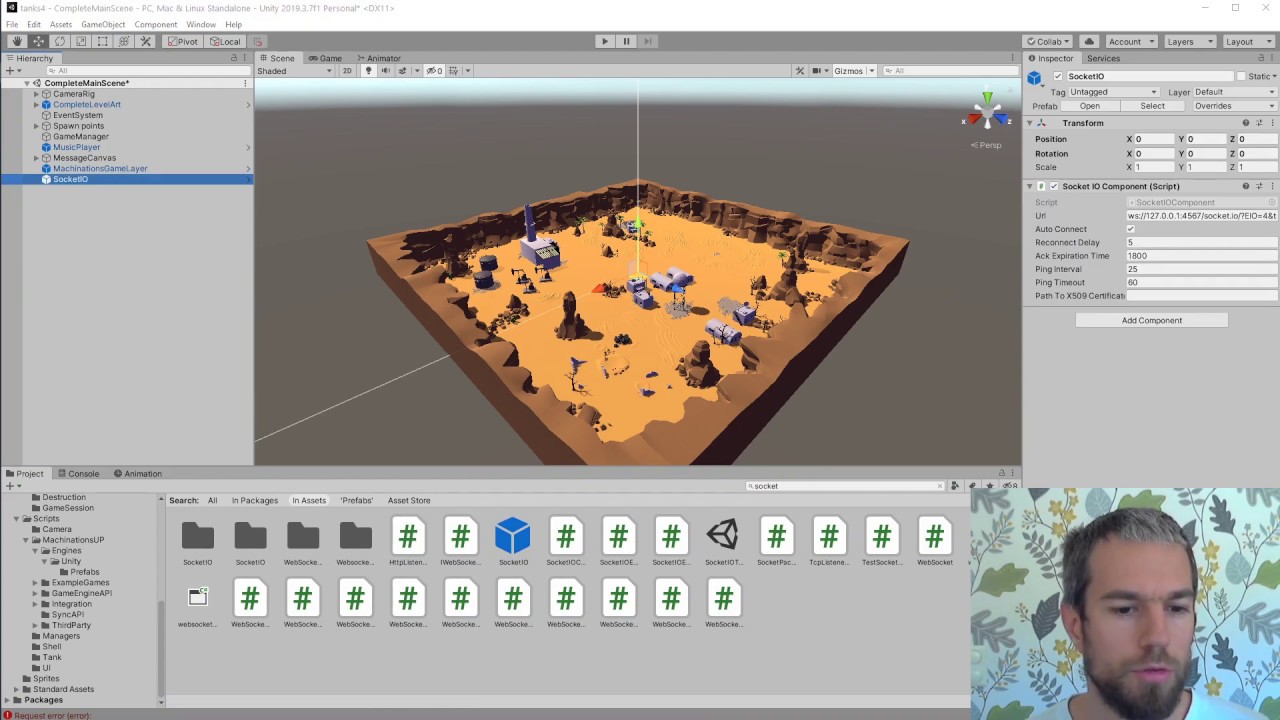The height and width of the screenshot is (720, 1280).
Task: Select the Rotate tool
Action: tap(60, 41)
